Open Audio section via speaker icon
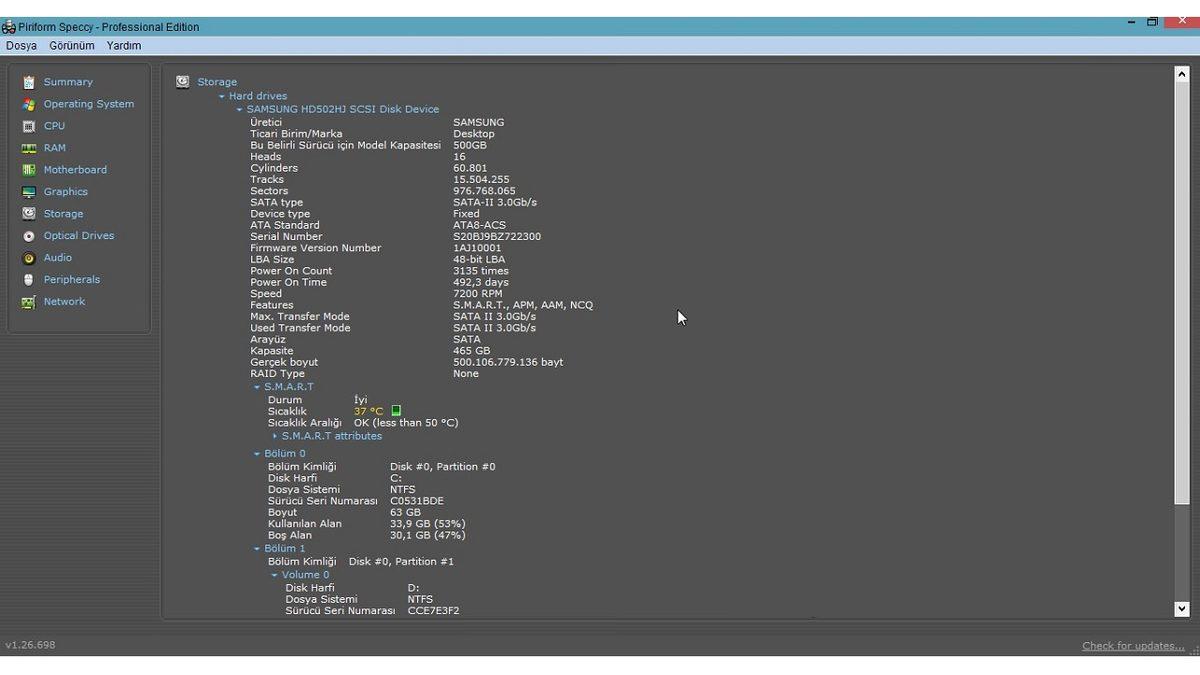The image size is (1200, 675). point(29,258)
